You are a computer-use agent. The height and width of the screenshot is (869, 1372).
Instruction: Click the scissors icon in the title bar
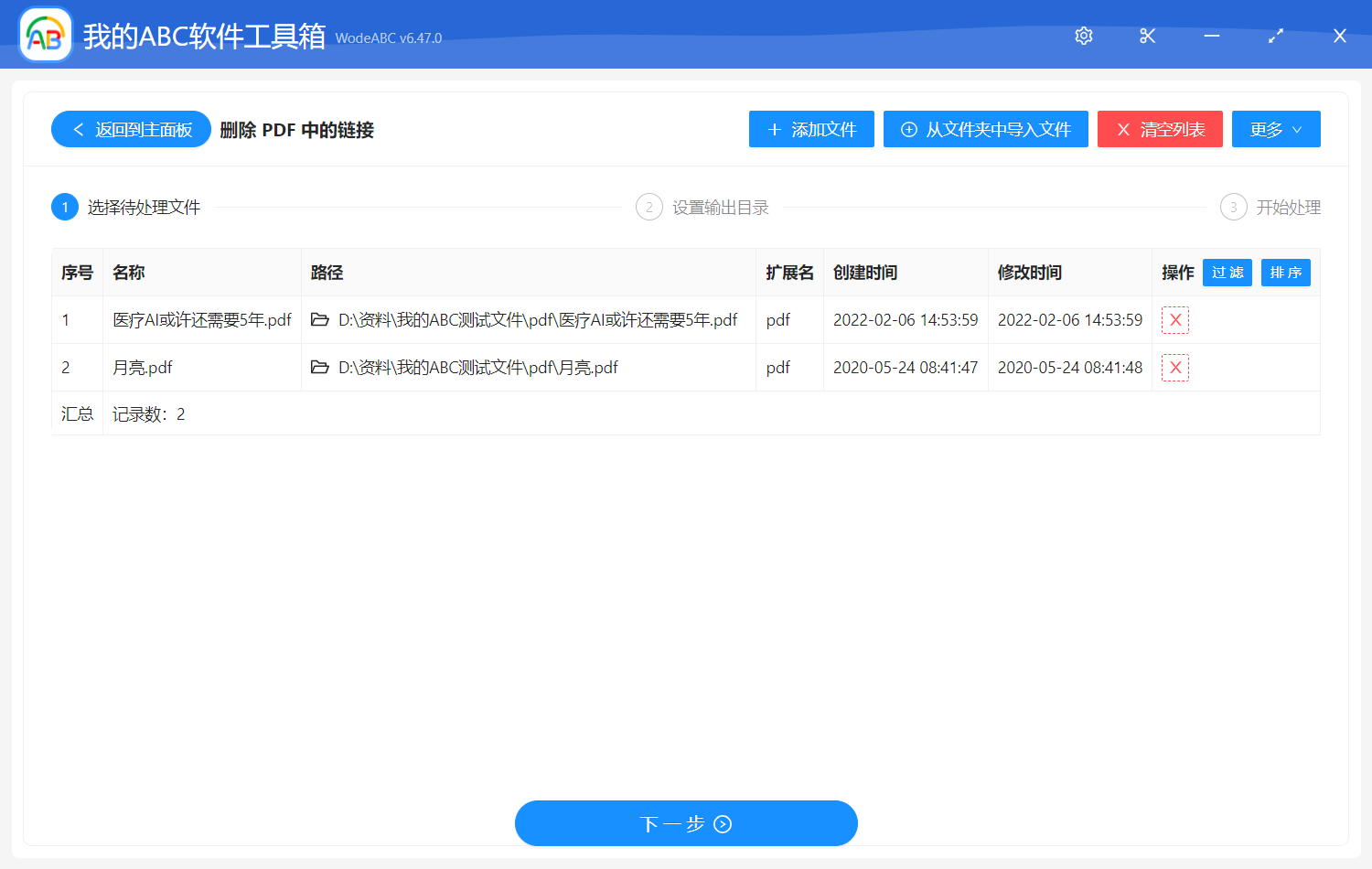pyautogui.click(x=1147, y=36)
